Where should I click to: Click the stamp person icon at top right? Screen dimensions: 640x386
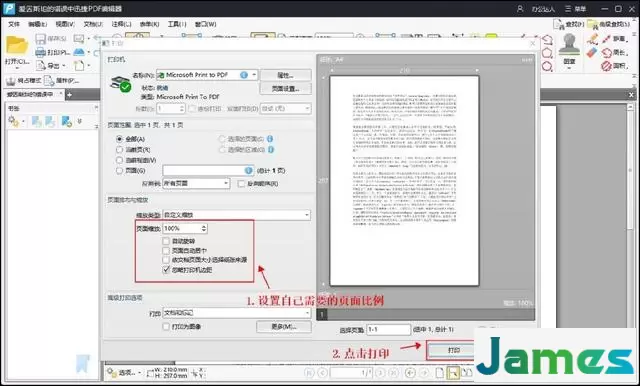[569, 44]
